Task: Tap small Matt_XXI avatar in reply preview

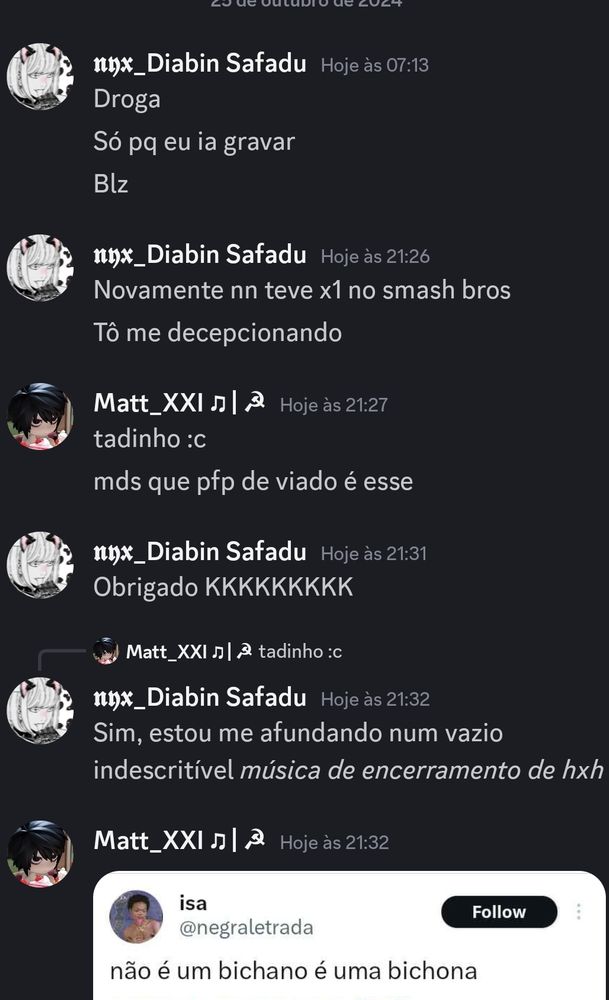Action: [105, 651]
